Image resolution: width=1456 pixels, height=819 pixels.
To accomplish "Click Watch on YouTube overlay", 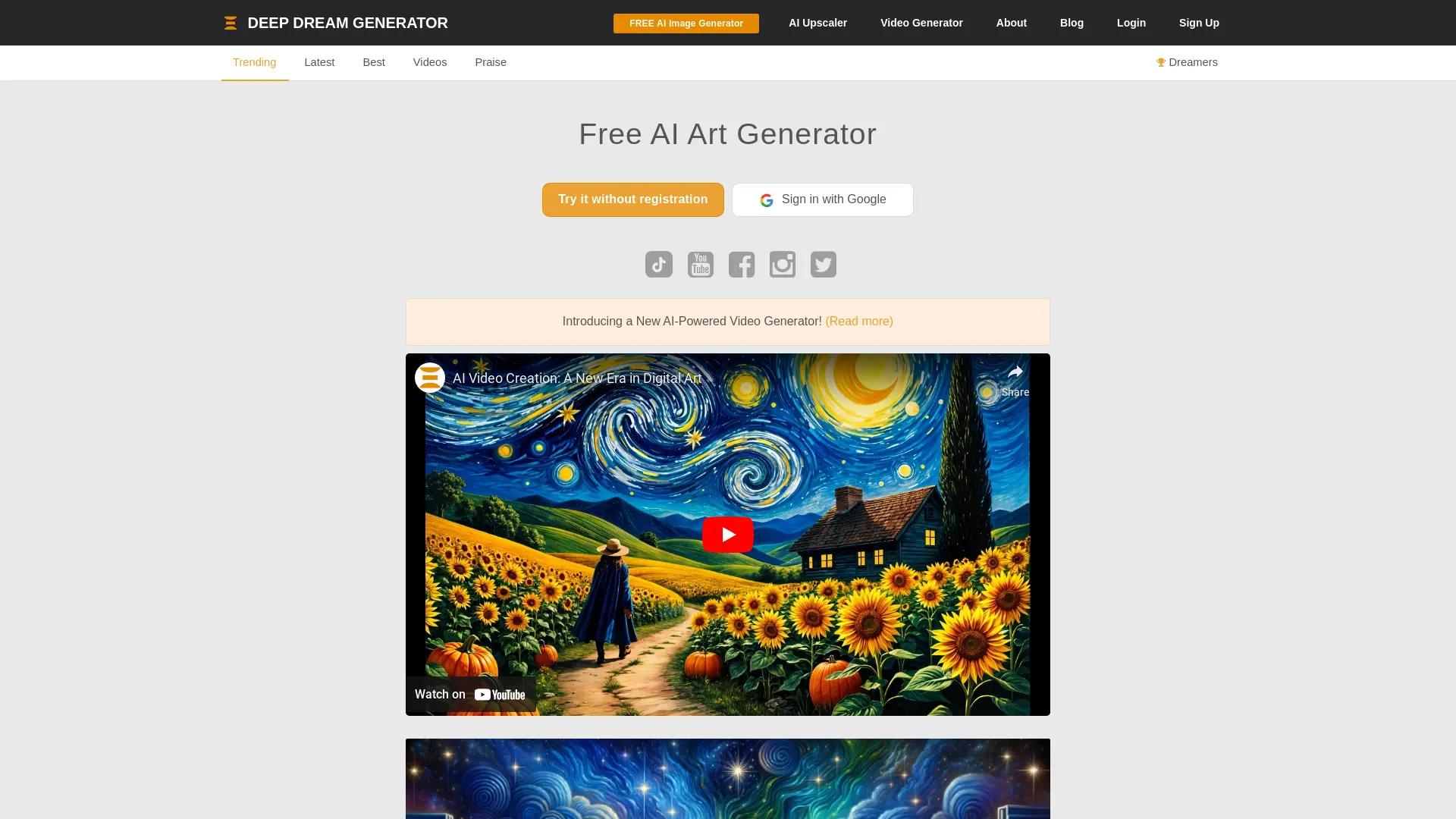I will pos(470,695).
